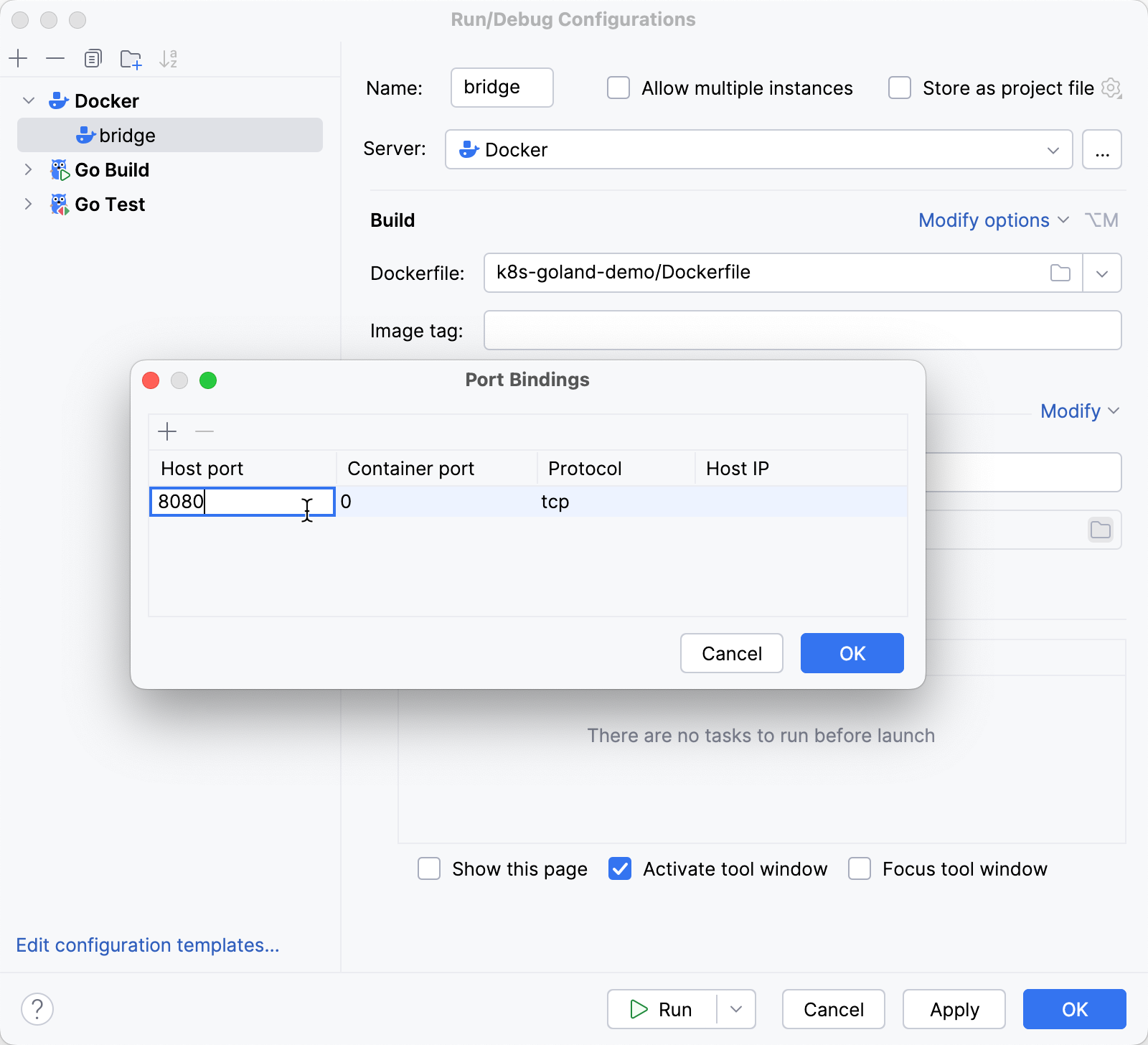Remove the selected port binding

(x=204, y=431)
